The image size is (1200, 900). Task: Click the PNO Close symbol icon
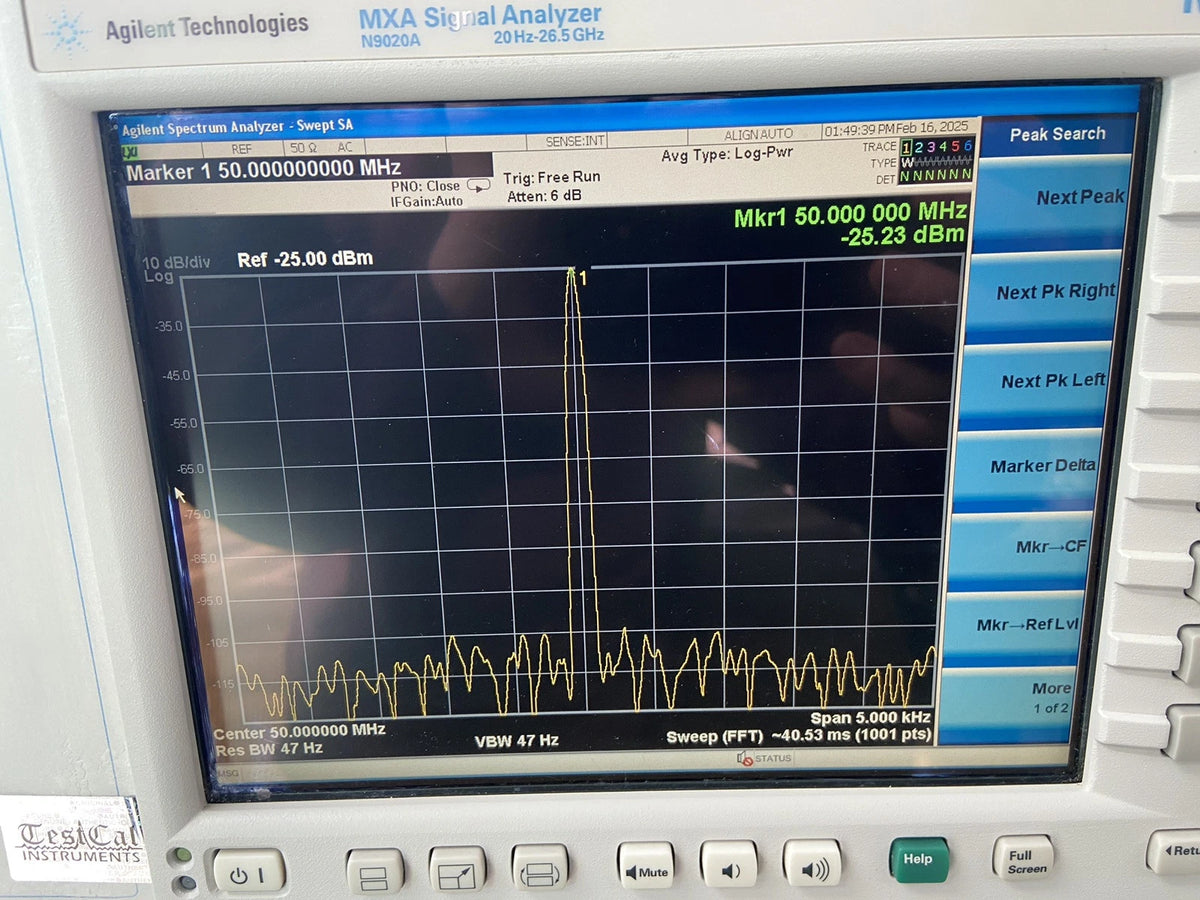[480, 185]
